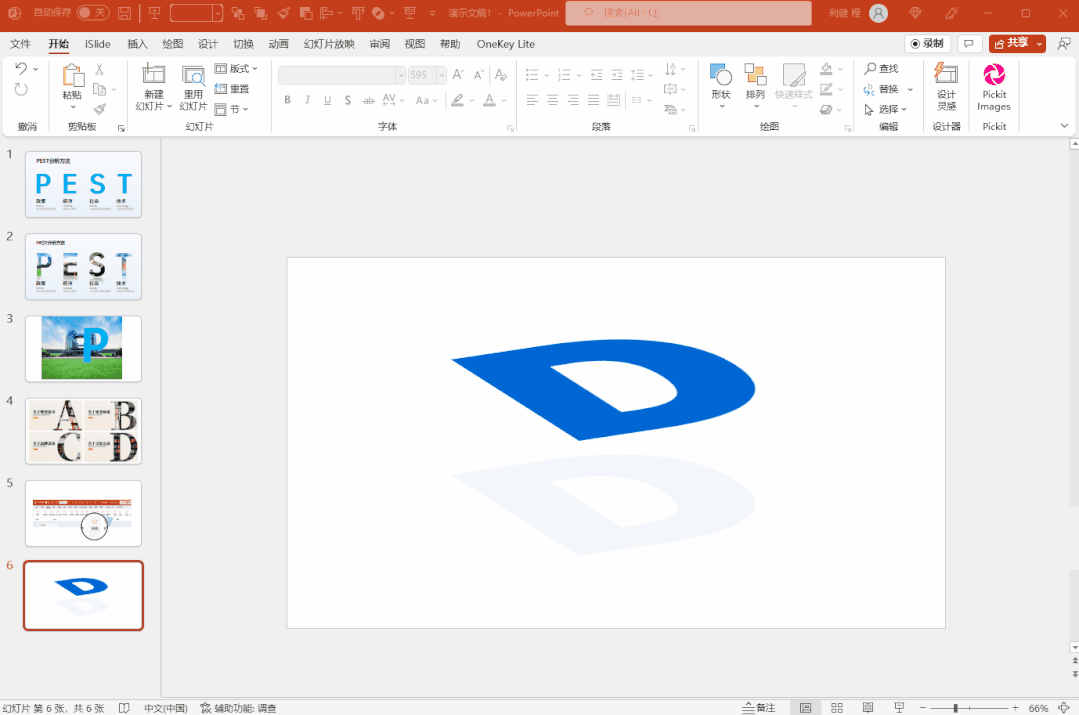Screen dimensions: 1079x715
Task: Select slide 1 PEST thumbnail
Action: [83, 184]
